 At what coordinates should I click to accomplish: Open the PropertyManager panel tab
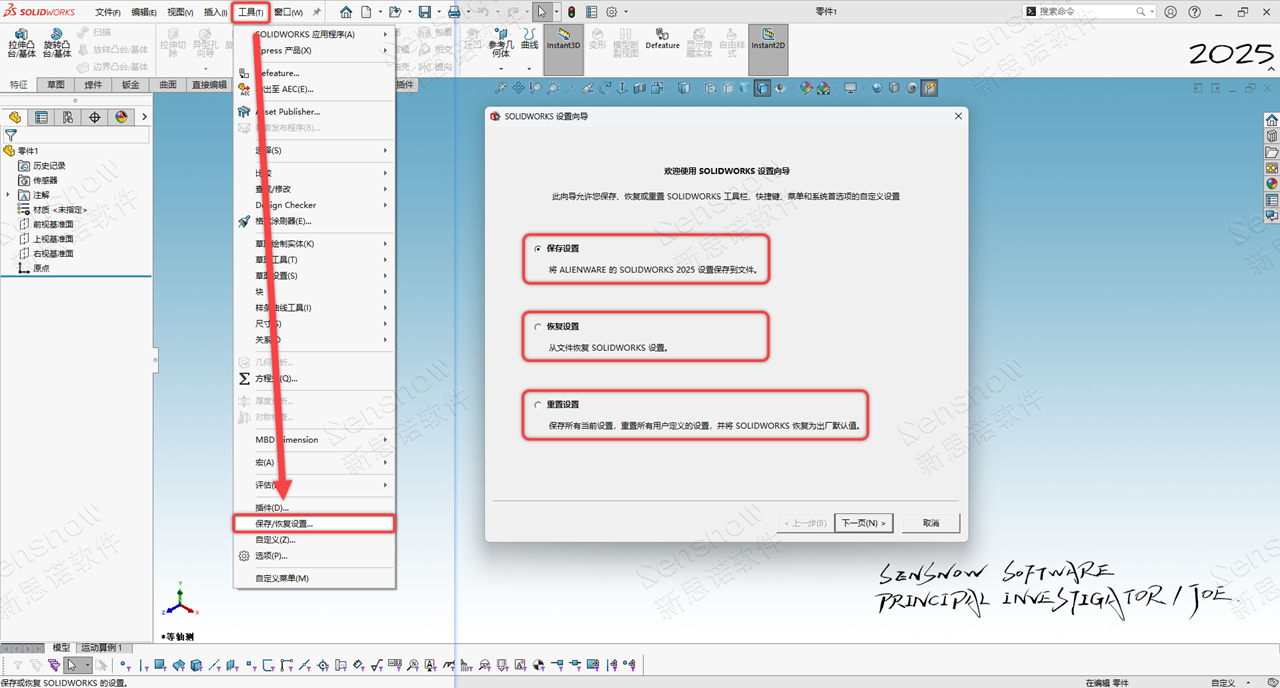41,117
